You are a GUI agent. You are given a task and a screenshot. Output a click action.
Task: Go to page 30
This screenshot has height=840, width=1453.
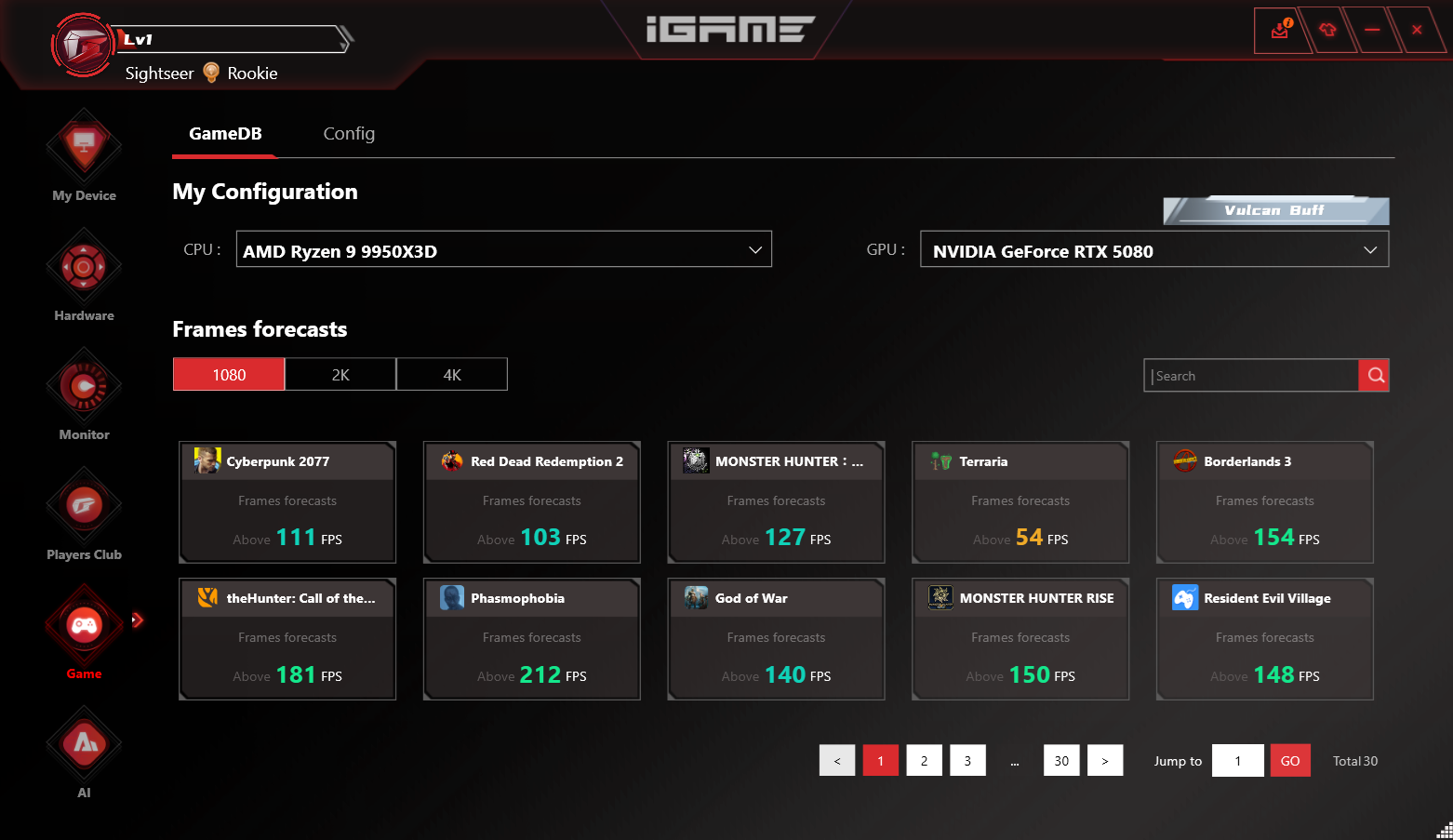tap(1061, 761)
